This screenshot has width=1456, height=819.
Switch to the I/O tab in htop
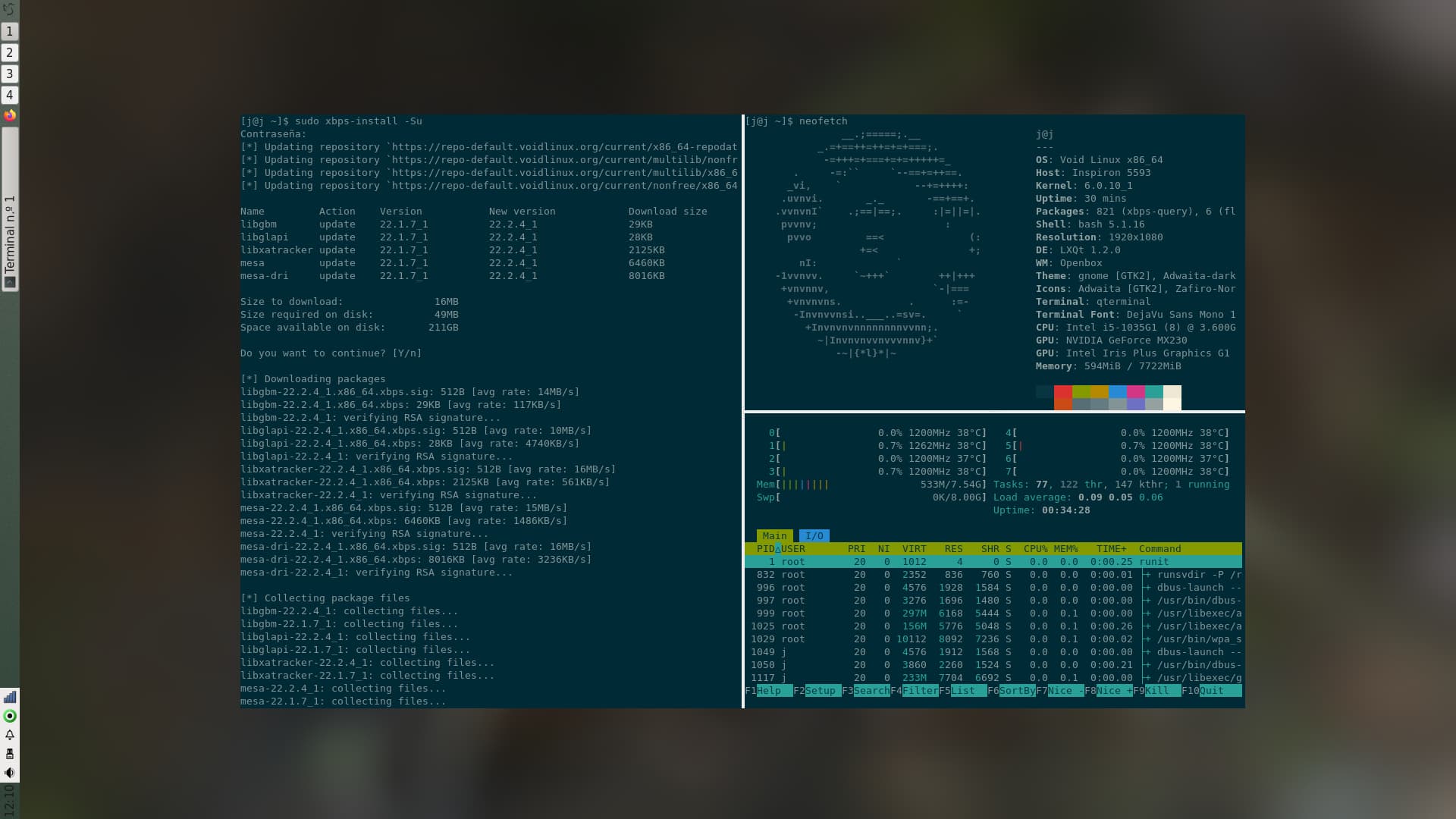814,535
